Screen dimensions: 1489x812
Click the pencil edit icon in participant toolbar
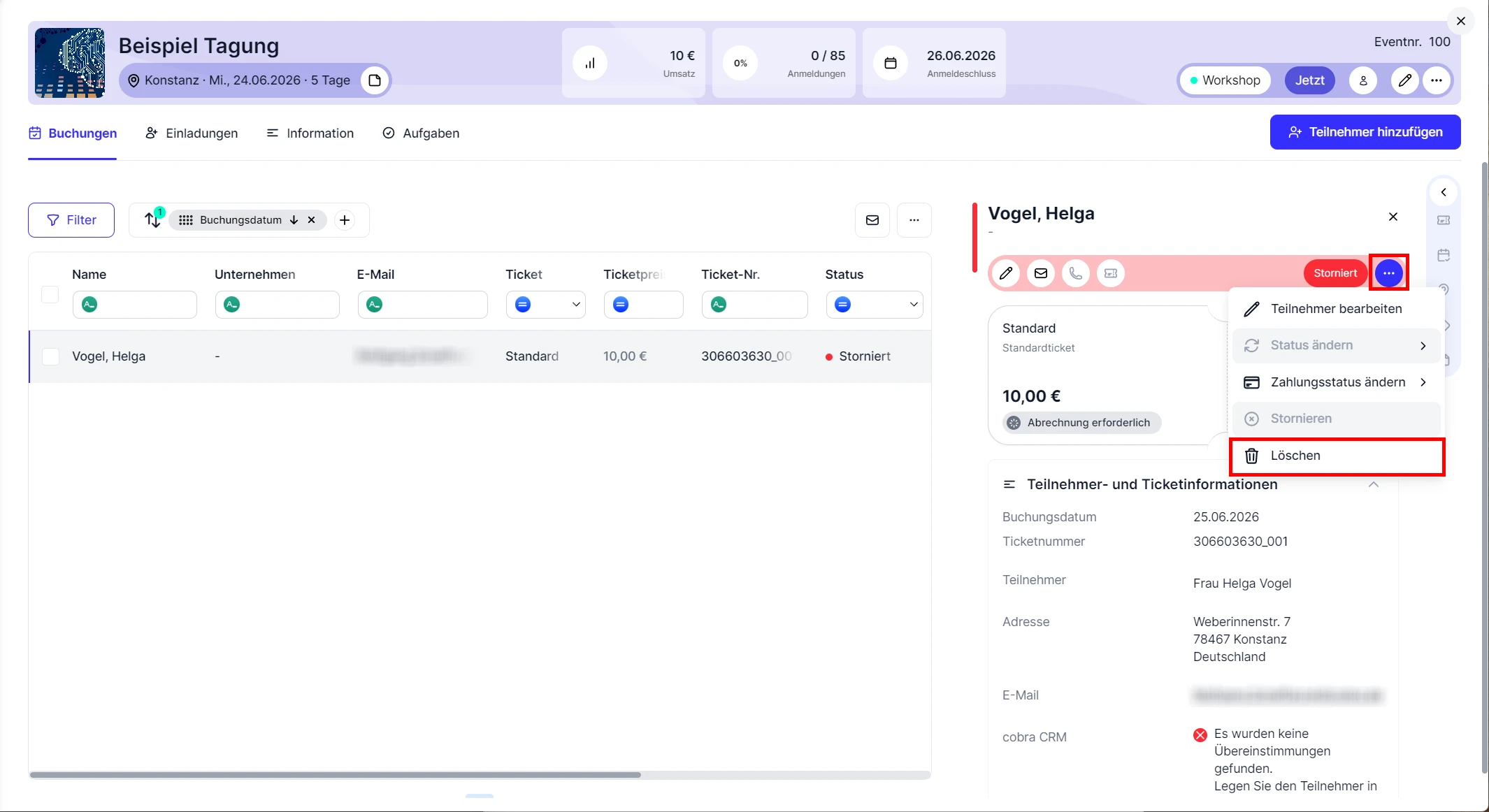(x=1006, y=273)
